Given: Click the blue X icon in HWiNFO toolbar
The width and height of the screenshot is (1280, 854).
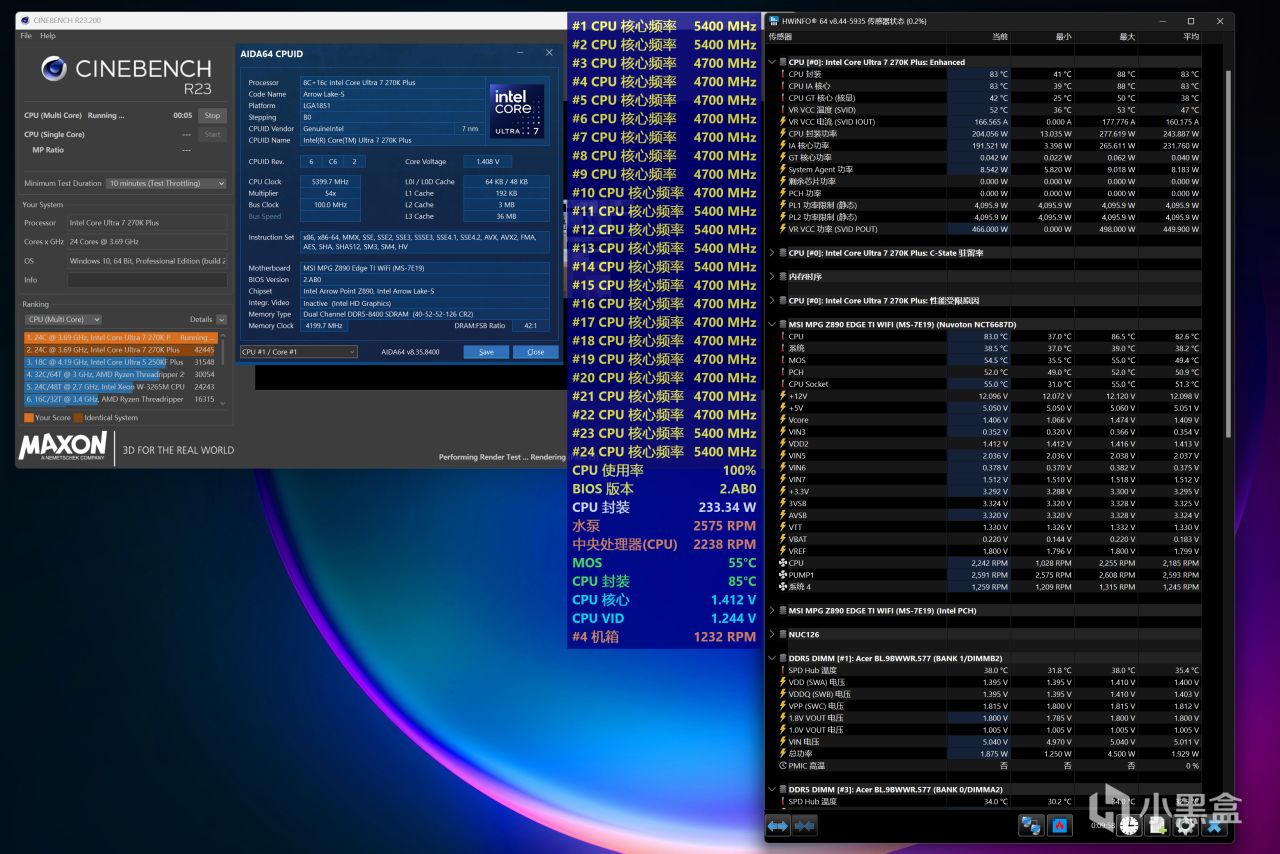Looking at the screenshot, I should click(x=1214, y=826).
